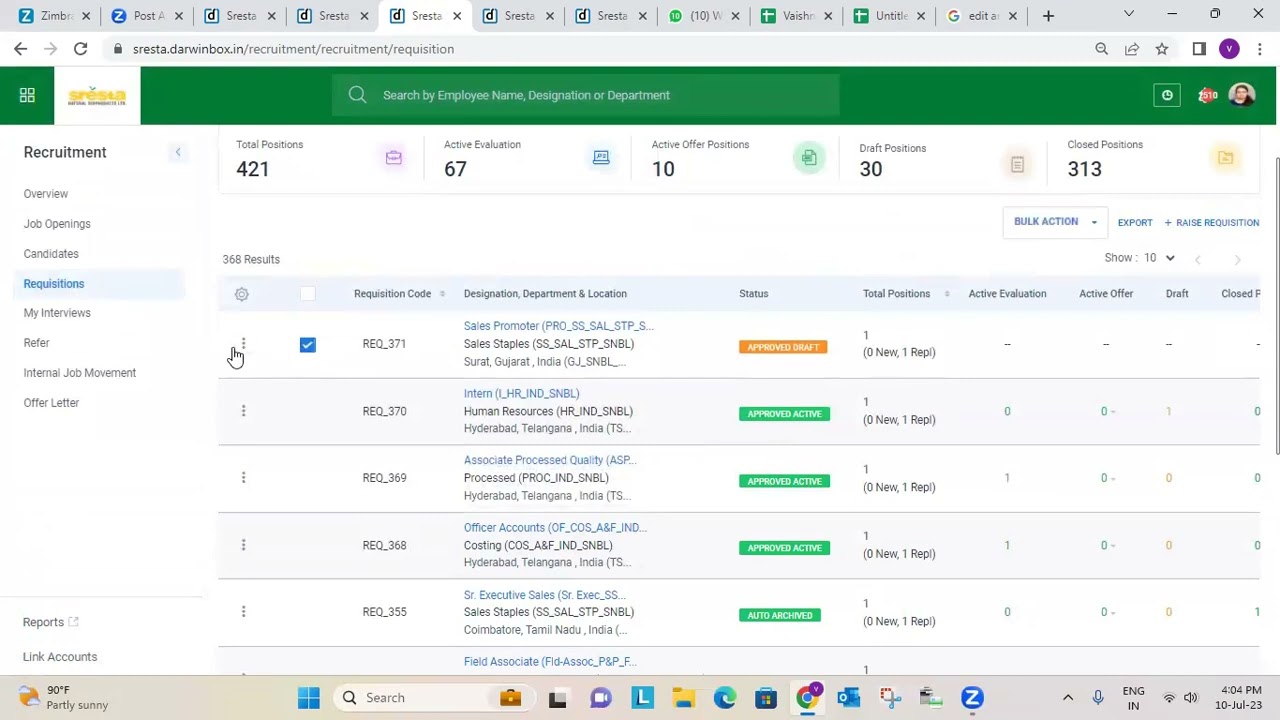Open a new browser tab
The image size is (1280, 720).
[x=1048, y=16]
